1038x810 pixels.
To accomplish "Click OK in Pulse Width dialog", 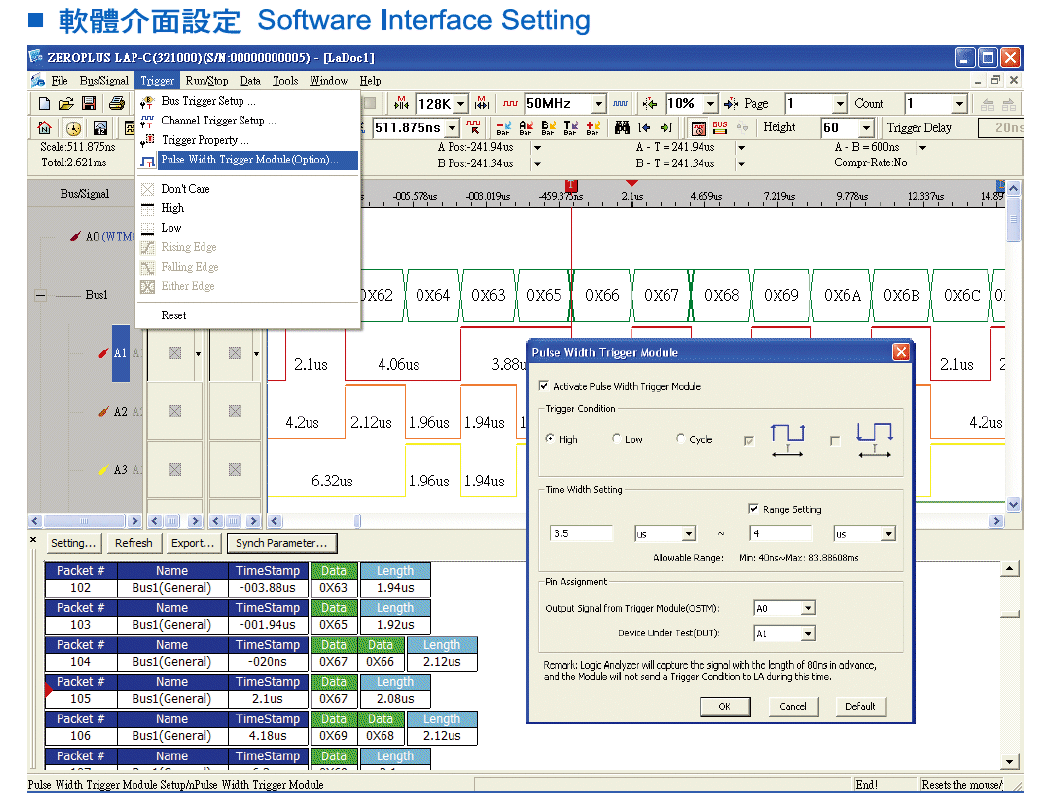I will tap(725, 707).
